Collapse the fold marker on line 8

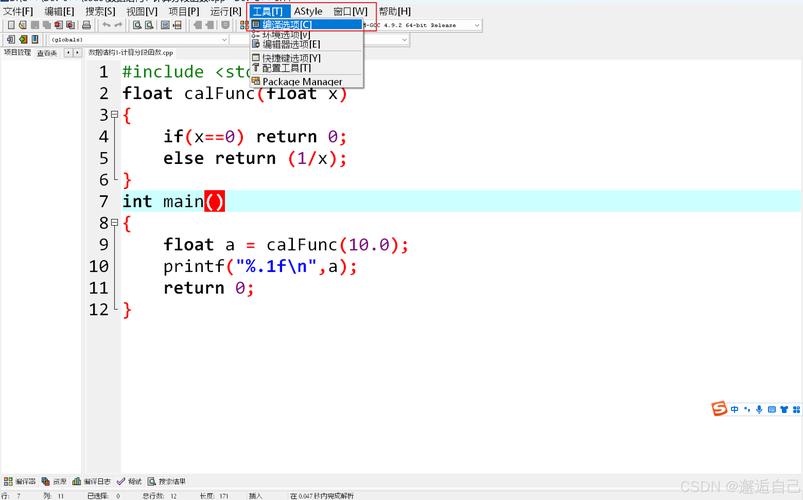tap(115, 223)
